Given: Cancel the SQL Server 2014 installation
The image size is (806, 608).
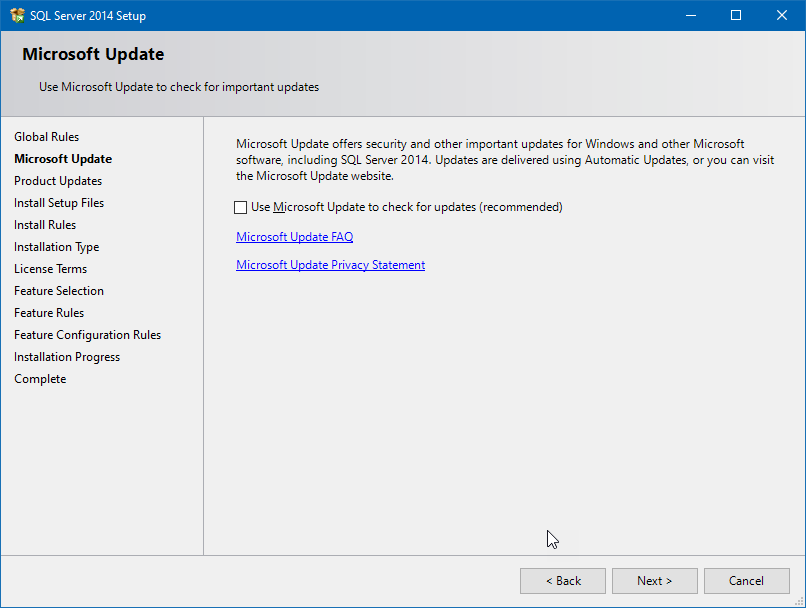Looking at the screenshot, I should (x=746, y=580).
